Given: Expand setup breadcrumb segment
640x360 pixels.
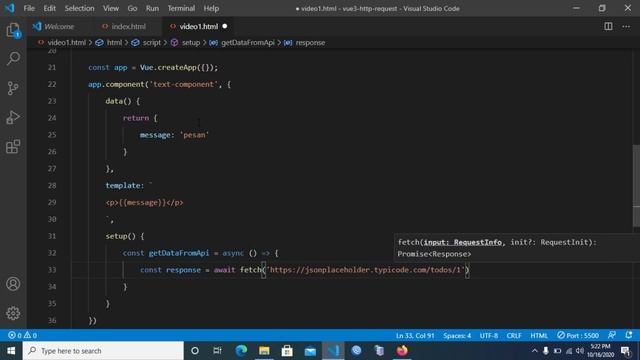Looking at the screenshot, I should (191, 42).
